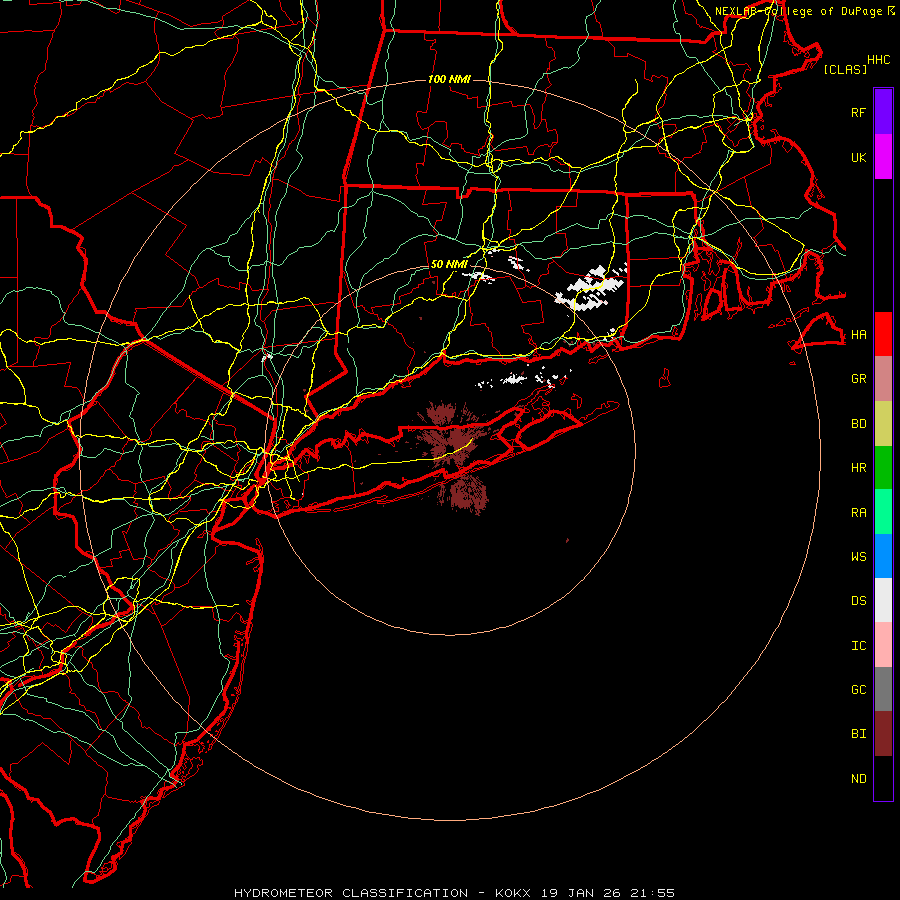The image size is (900, 900).
Task: Select the IC light pink legend swatch
Action: pos(883,645)
